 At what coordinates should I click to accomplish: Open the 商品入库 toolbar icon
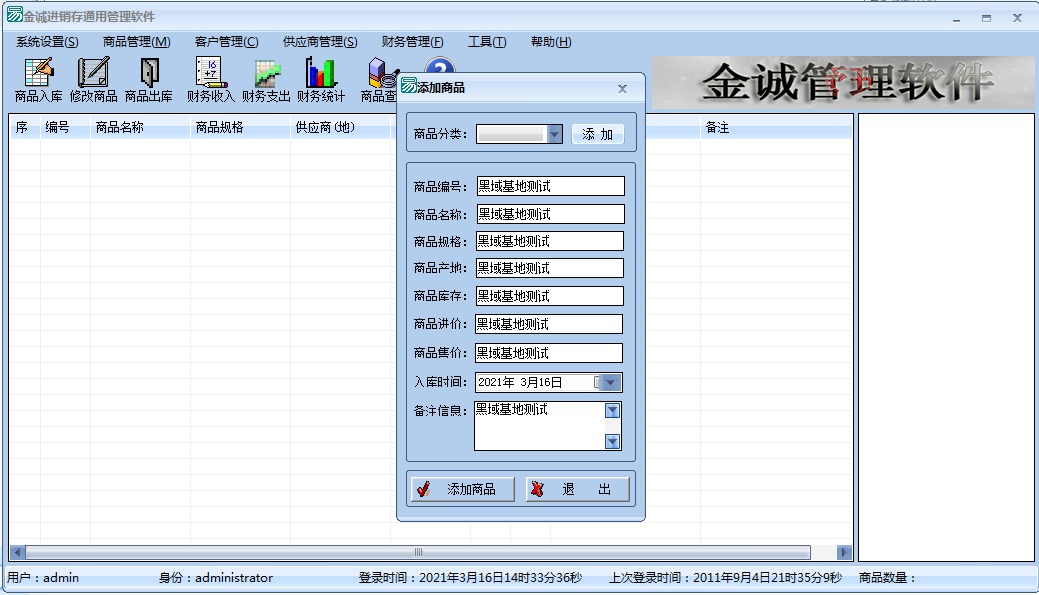38,80
